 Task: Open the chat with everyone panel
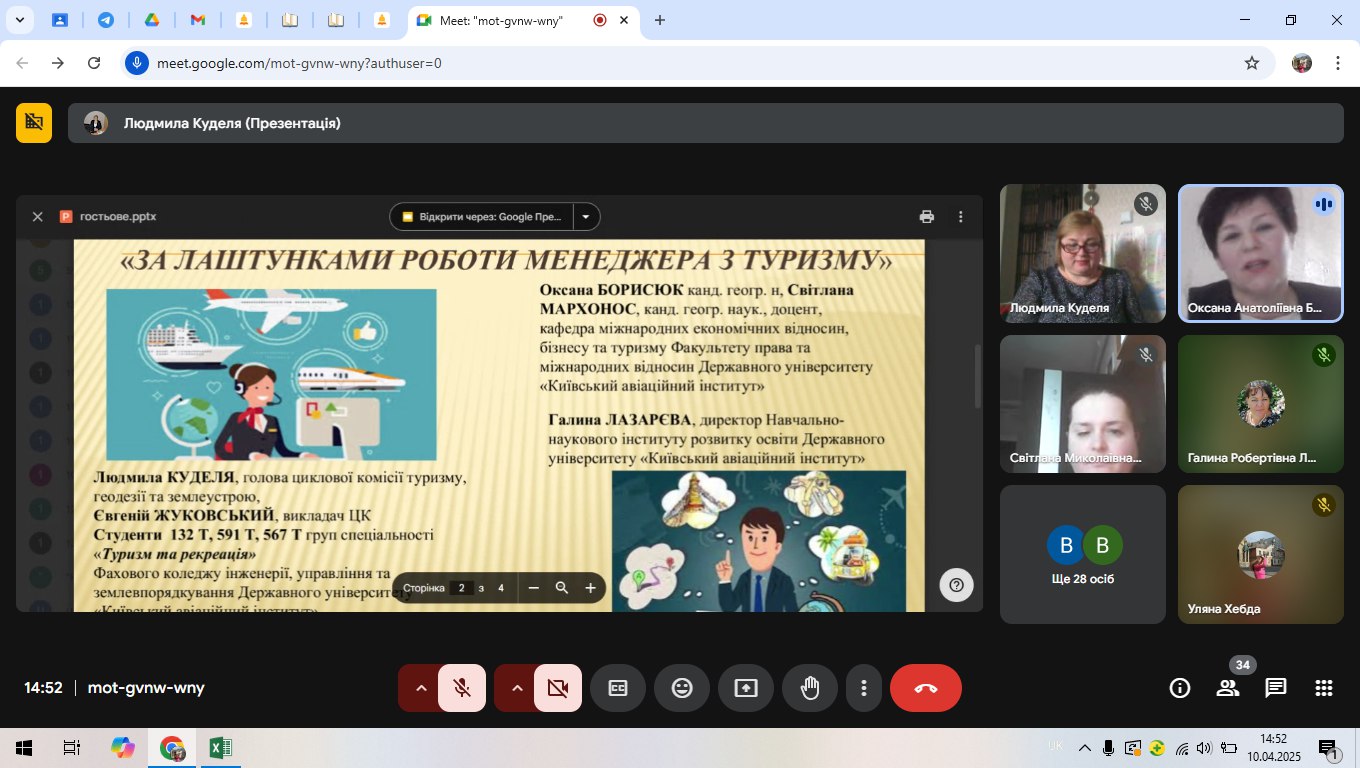[x=1276, y=688]
